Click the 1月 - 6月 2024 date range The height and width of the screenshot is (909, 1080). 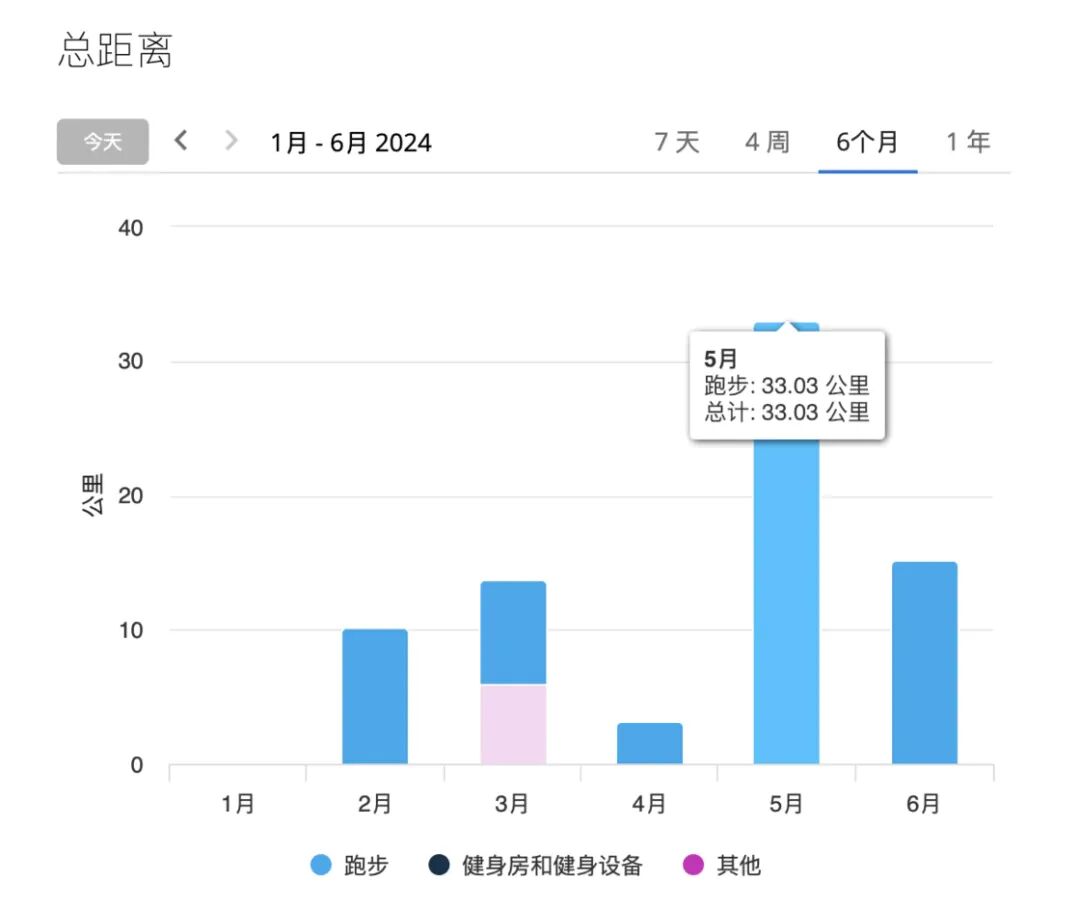coord(351,143)
